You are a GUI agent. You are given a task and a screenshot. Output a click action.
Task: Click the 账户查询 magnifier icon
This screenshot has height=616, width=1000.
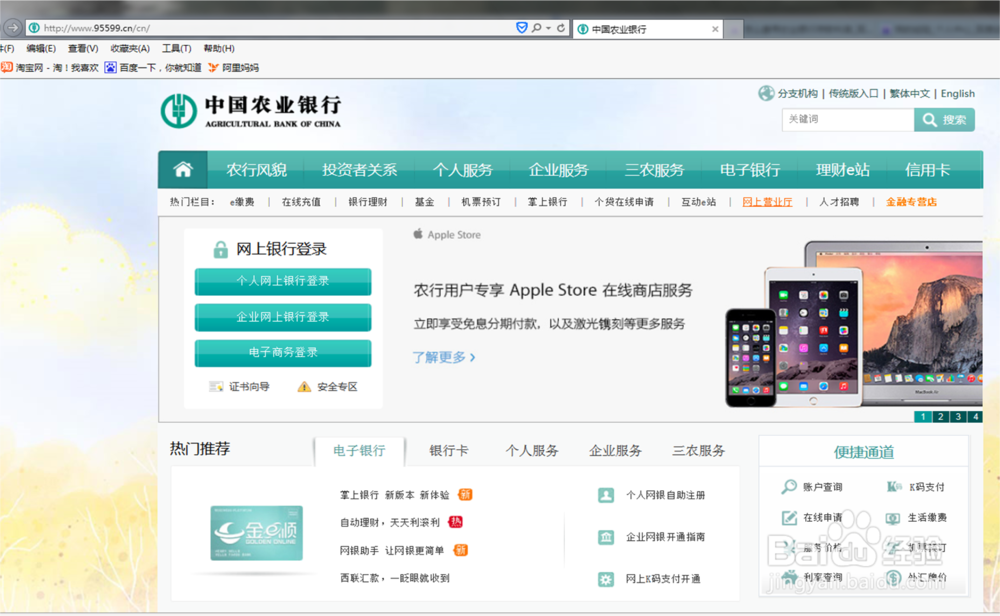[789, 487]
